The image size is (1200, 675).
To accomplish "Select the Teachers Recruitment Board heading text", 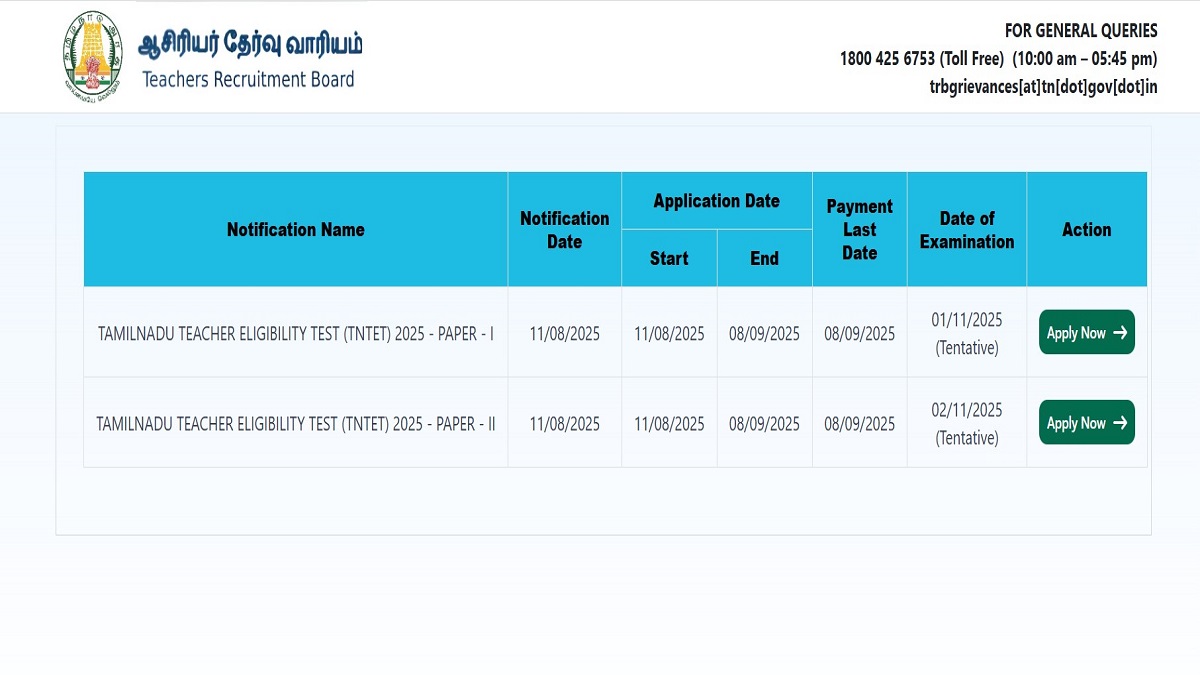I will point(248,80).
